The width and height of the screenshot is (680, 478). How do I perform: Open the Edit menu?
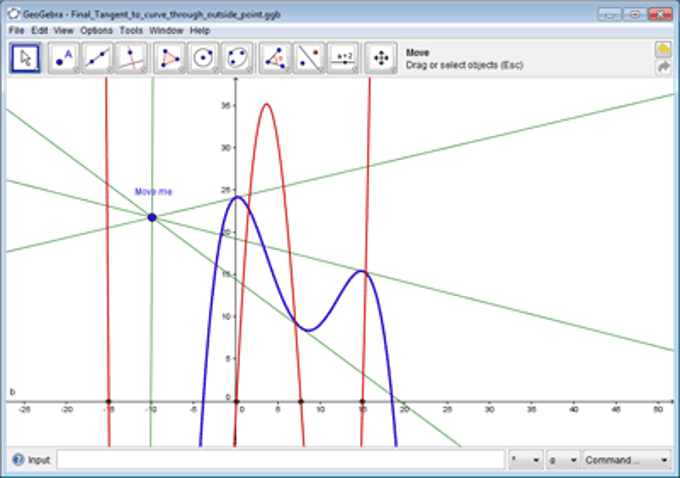39,30
